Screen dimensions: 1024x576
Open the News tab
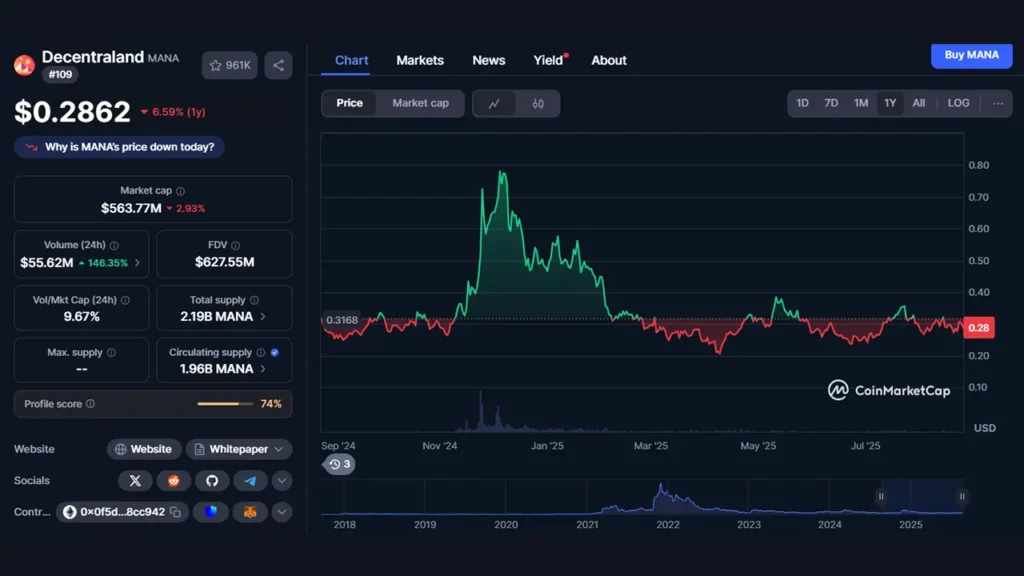488,60
